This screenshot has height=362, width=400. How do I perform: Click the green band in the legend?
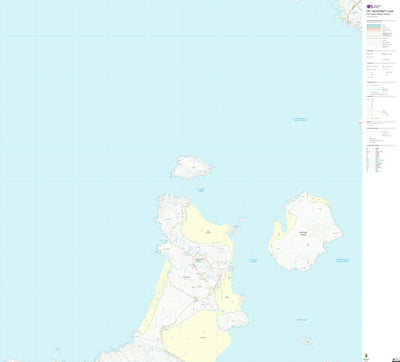(374, 27)
